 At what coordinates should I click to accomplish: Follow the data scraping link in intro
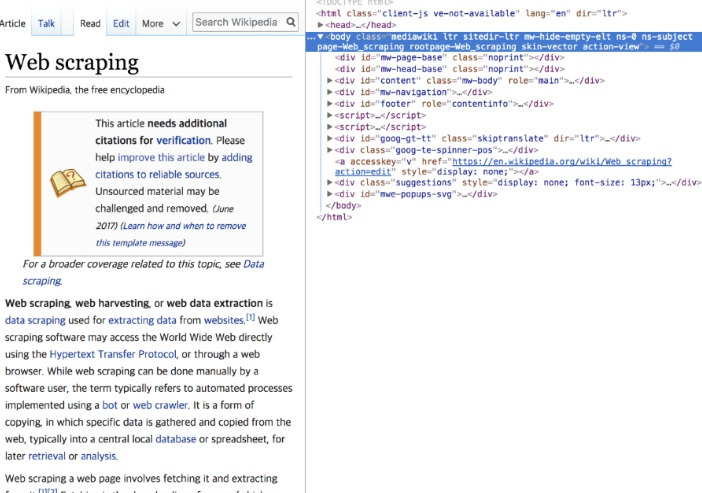point(35,321)
